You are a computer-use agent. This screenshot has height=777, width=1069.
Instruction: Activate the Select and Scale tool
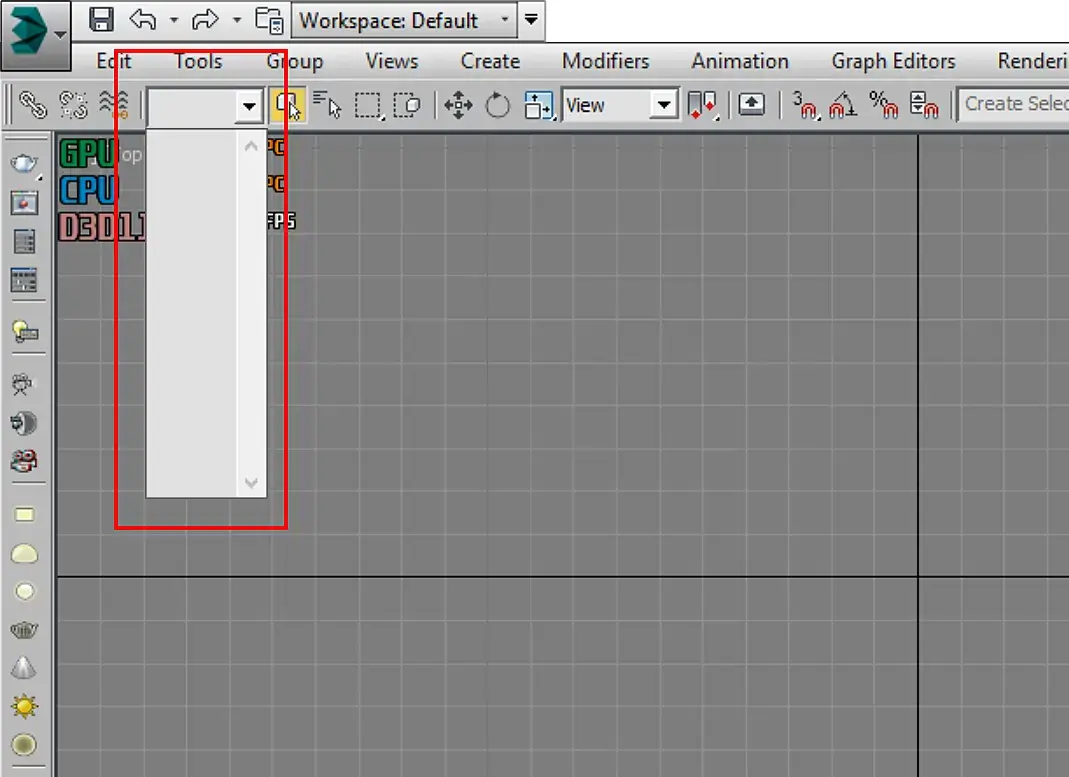(x=539, y=106)
